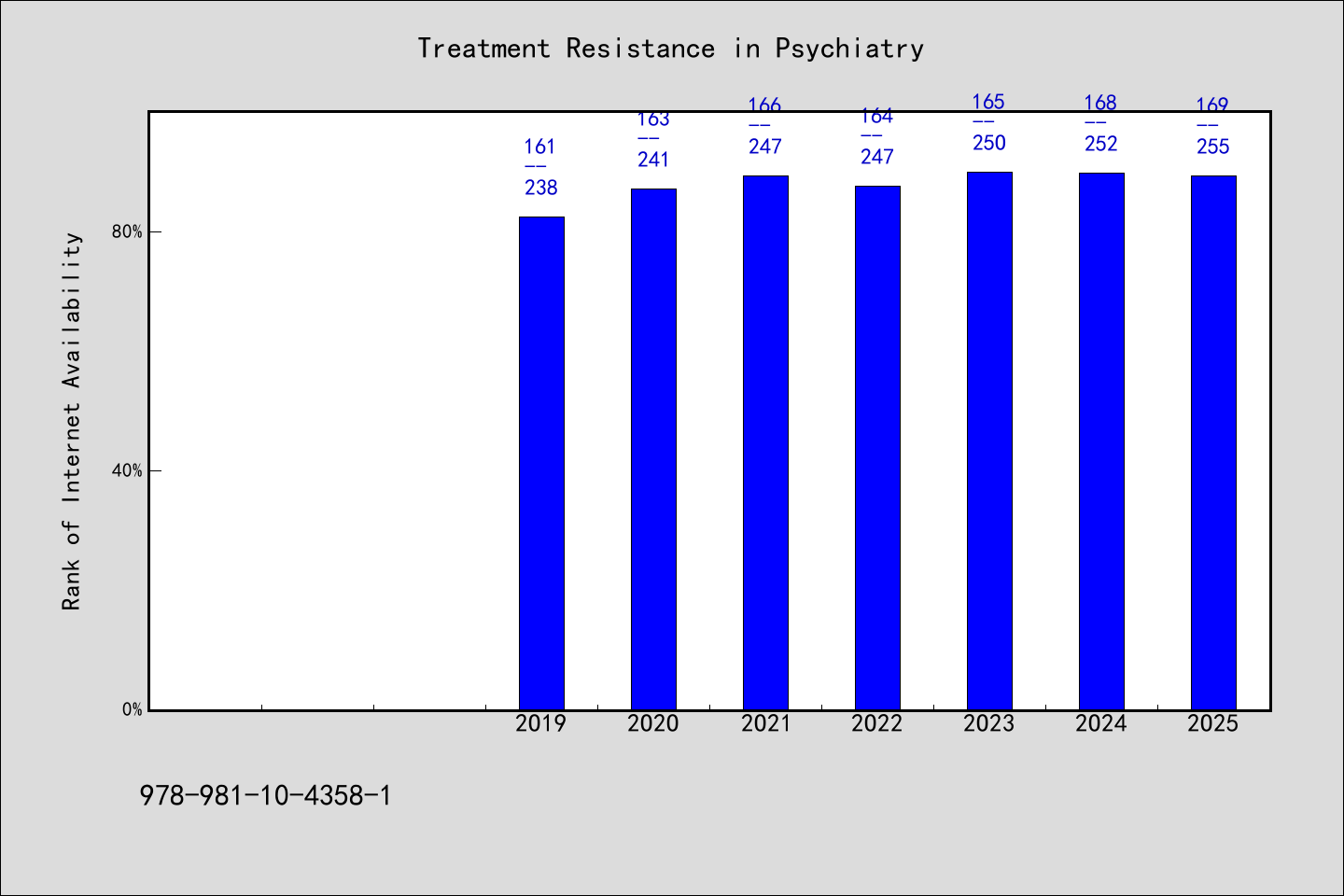The width and height of the screenshot is (1344, 896).
Task: Click the 2023 x-axis label
Action: [989, 723]
